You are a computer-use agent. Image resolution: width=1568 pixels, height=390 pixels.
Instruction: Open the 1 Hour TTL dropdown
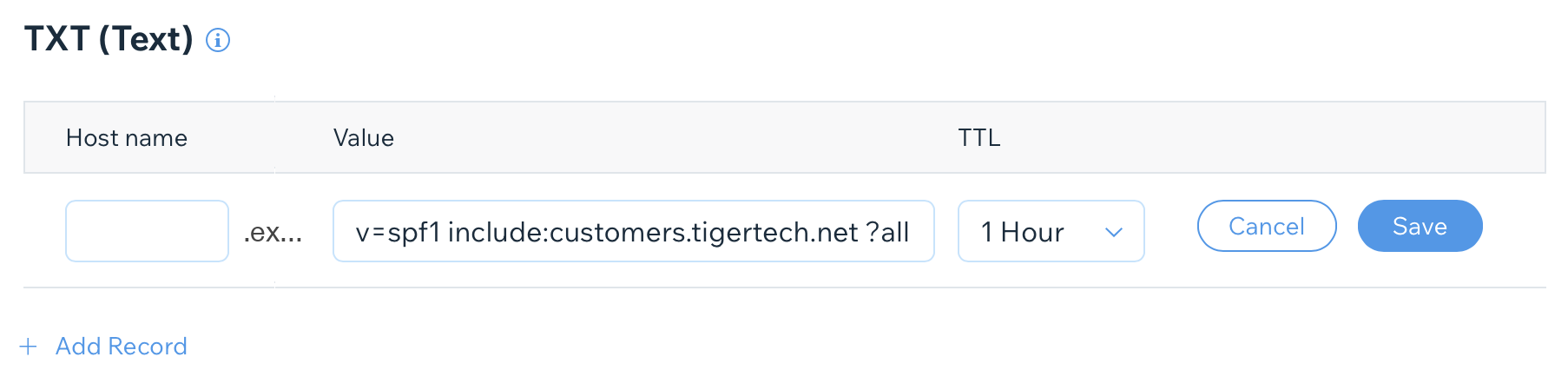1051,231
